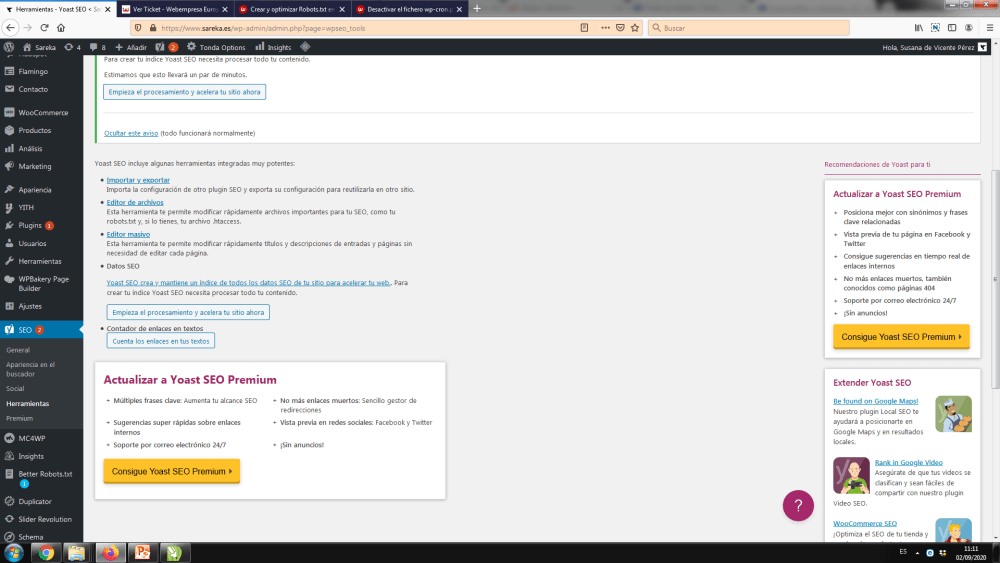Open Tonda Options from admin bar
Image resolution: width=1000 pixels, height=563 pixels.
(x=216, y=47)
